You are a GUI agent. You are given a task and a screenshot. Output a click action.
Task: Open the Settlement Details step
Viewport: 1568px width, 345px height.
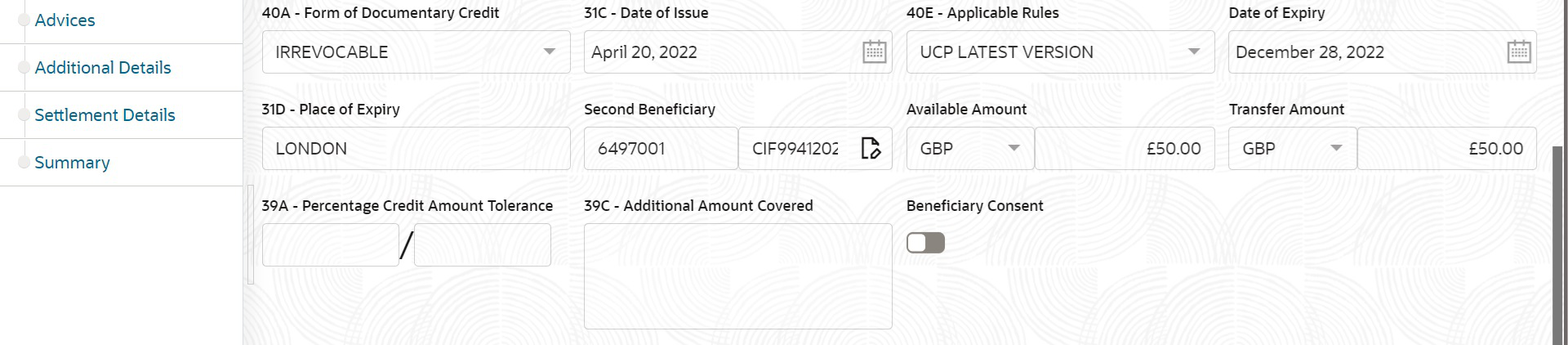(105, 115)
